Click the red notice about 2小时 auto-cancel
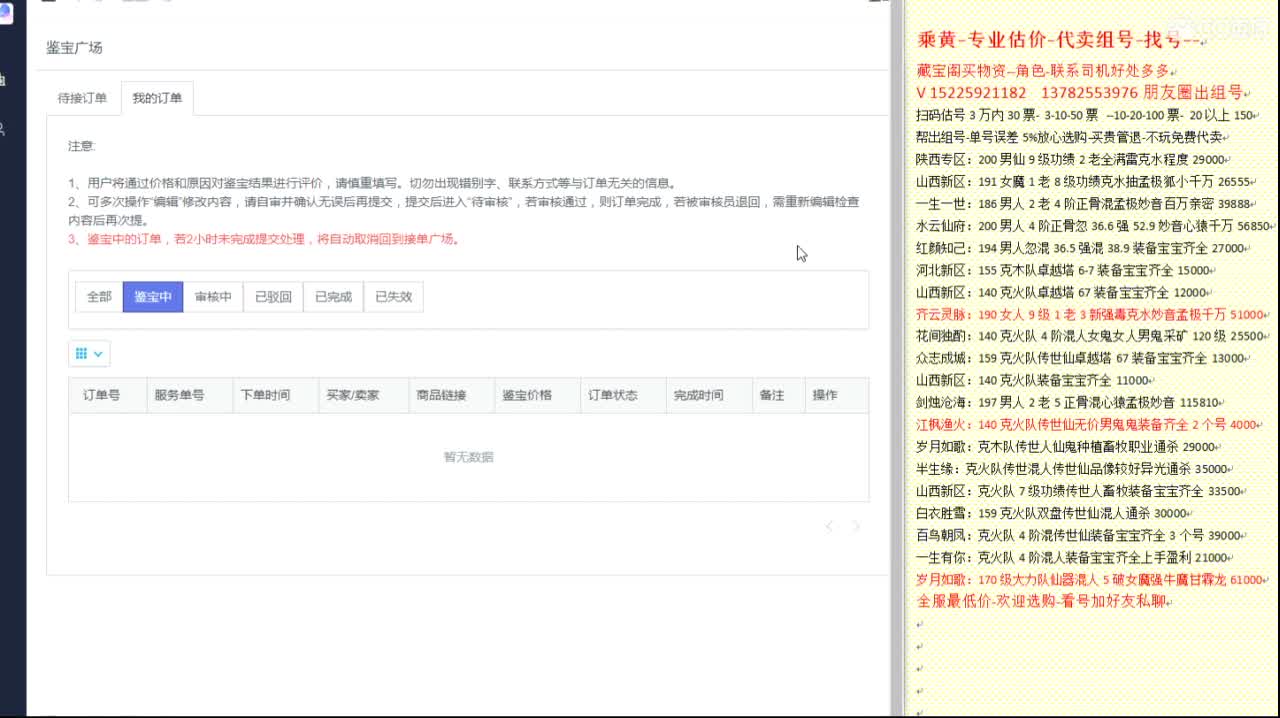The image size is (1280, 718). tap(264, 239)
